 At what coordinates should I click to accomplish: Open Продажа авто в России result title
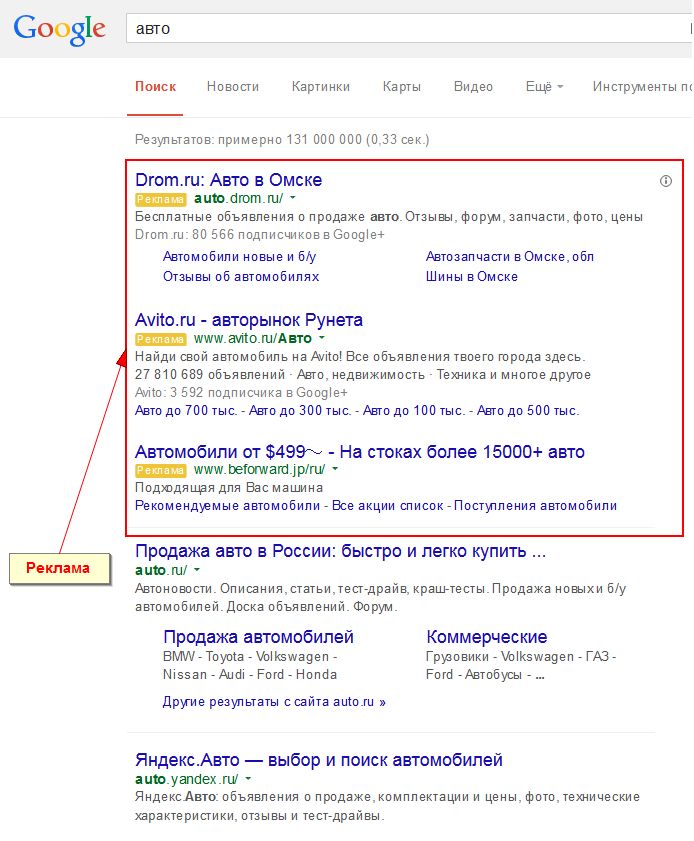pos(341,551)
